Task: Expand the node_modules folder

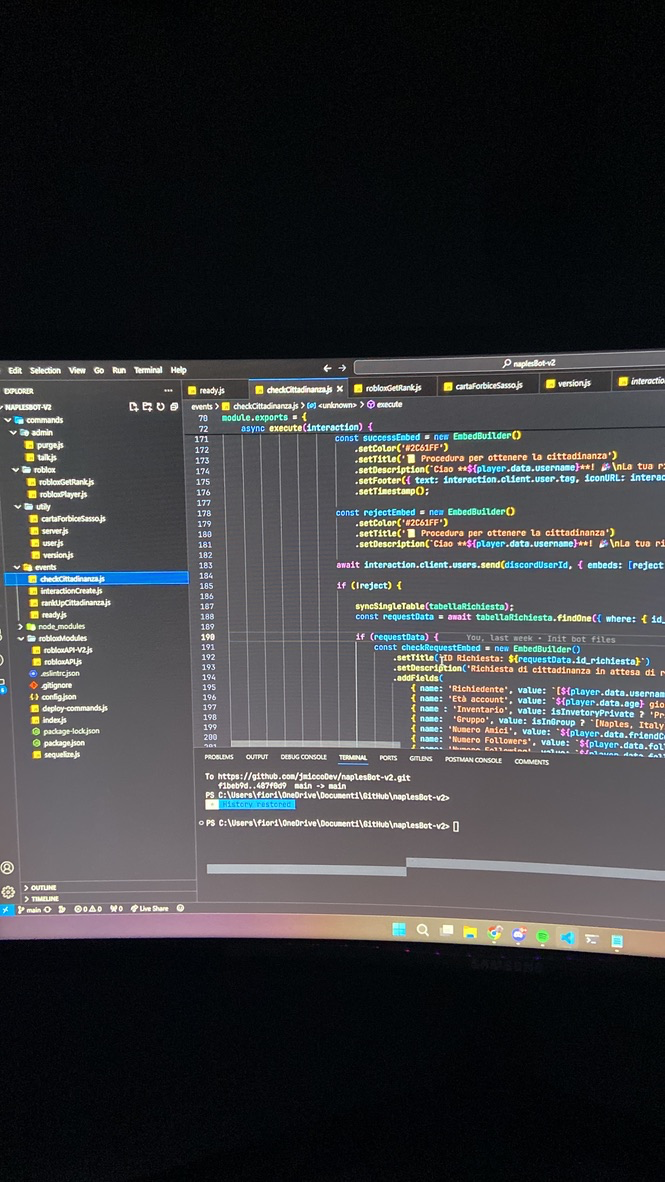Action: [61, 626]
